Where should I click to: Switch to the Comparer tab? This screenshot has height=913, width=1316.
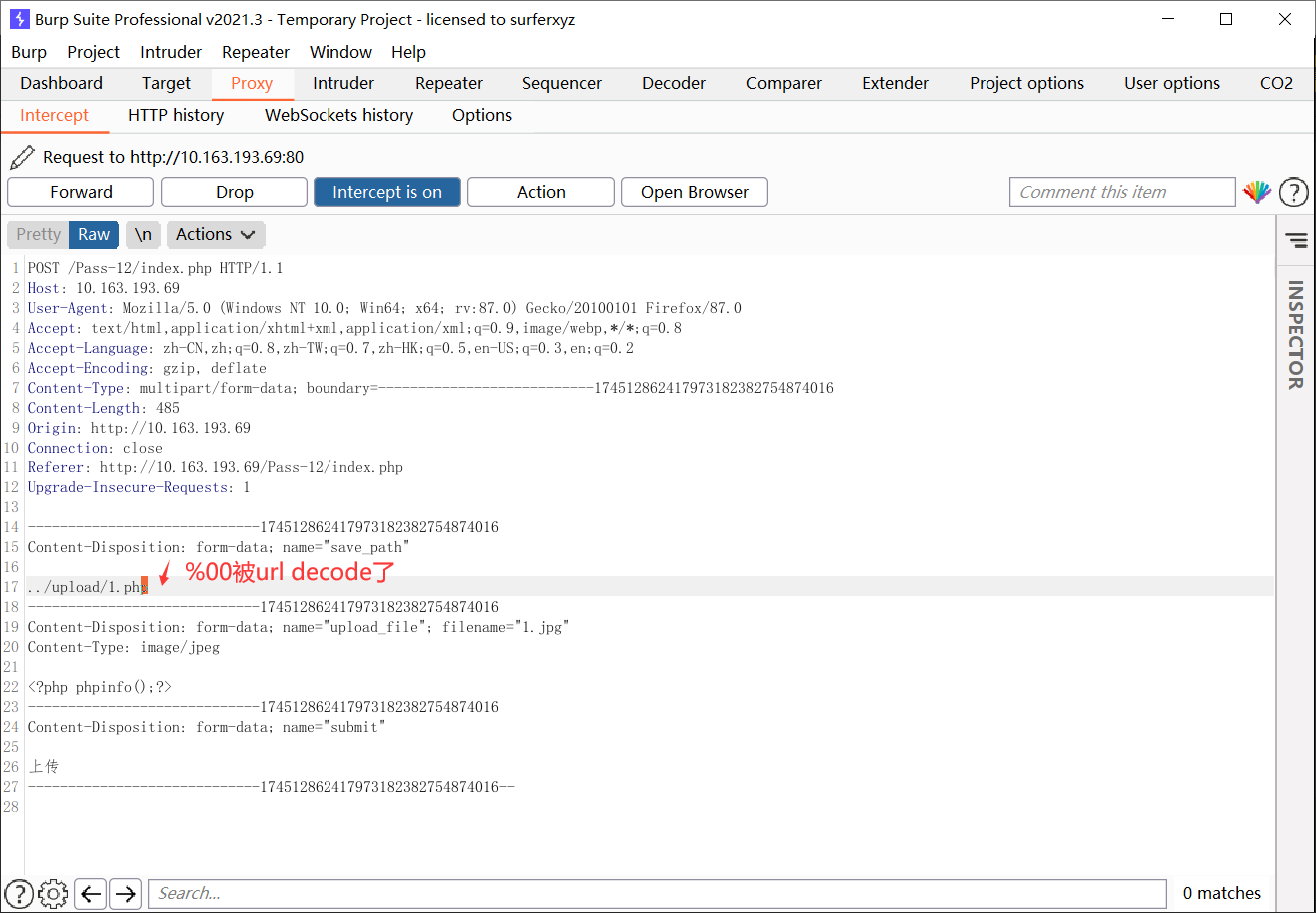tap(784, 83)
